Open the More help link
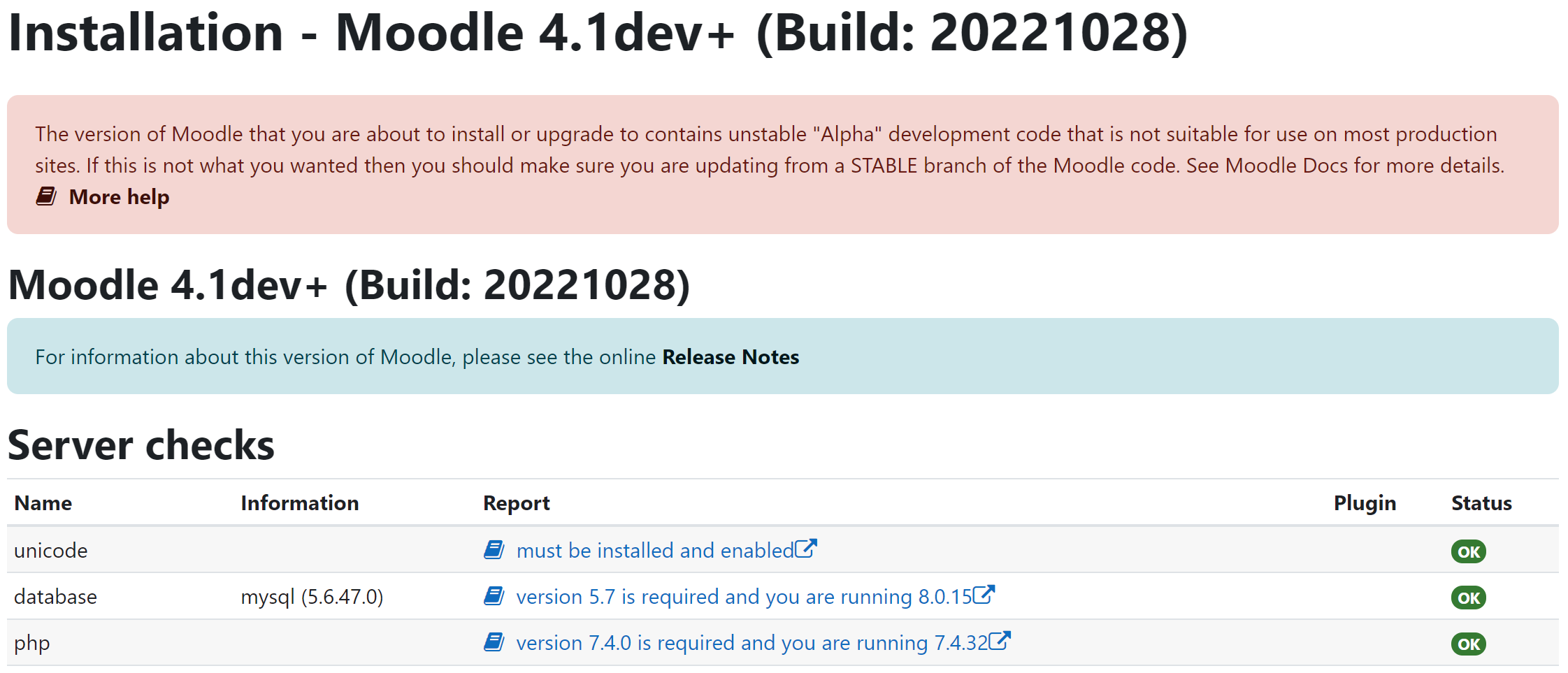This screenshot has width=1568, height=673. (119, 197)
